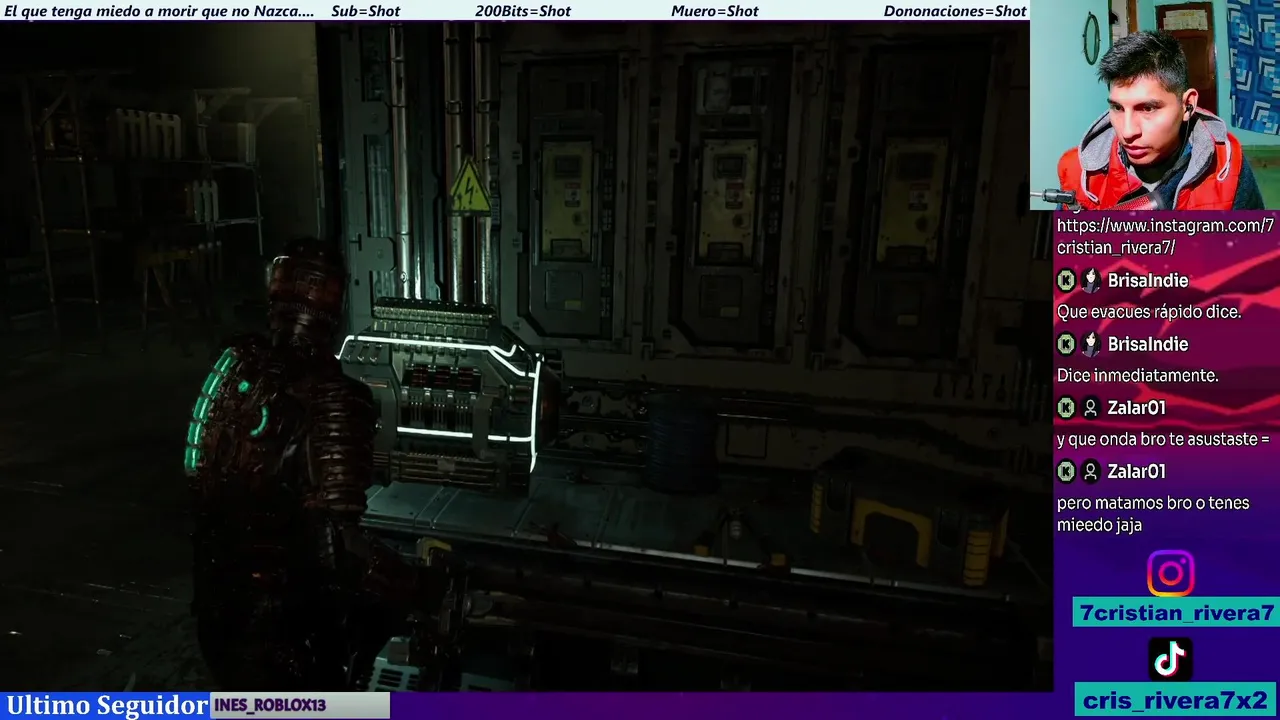The width and height of the screenshot is (1280, 720).
Task: Click 'Ultimo Seguidor' label
Action: (107, 705)
